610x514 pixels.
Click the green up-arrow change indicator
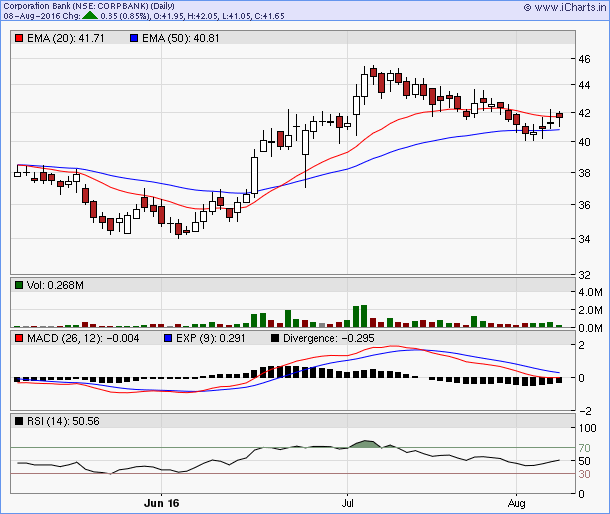tap(90, 16)
